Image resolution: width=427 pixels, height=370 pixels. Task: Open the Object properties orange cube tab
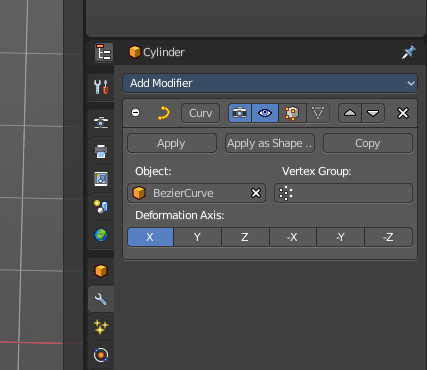click(101, 271)
